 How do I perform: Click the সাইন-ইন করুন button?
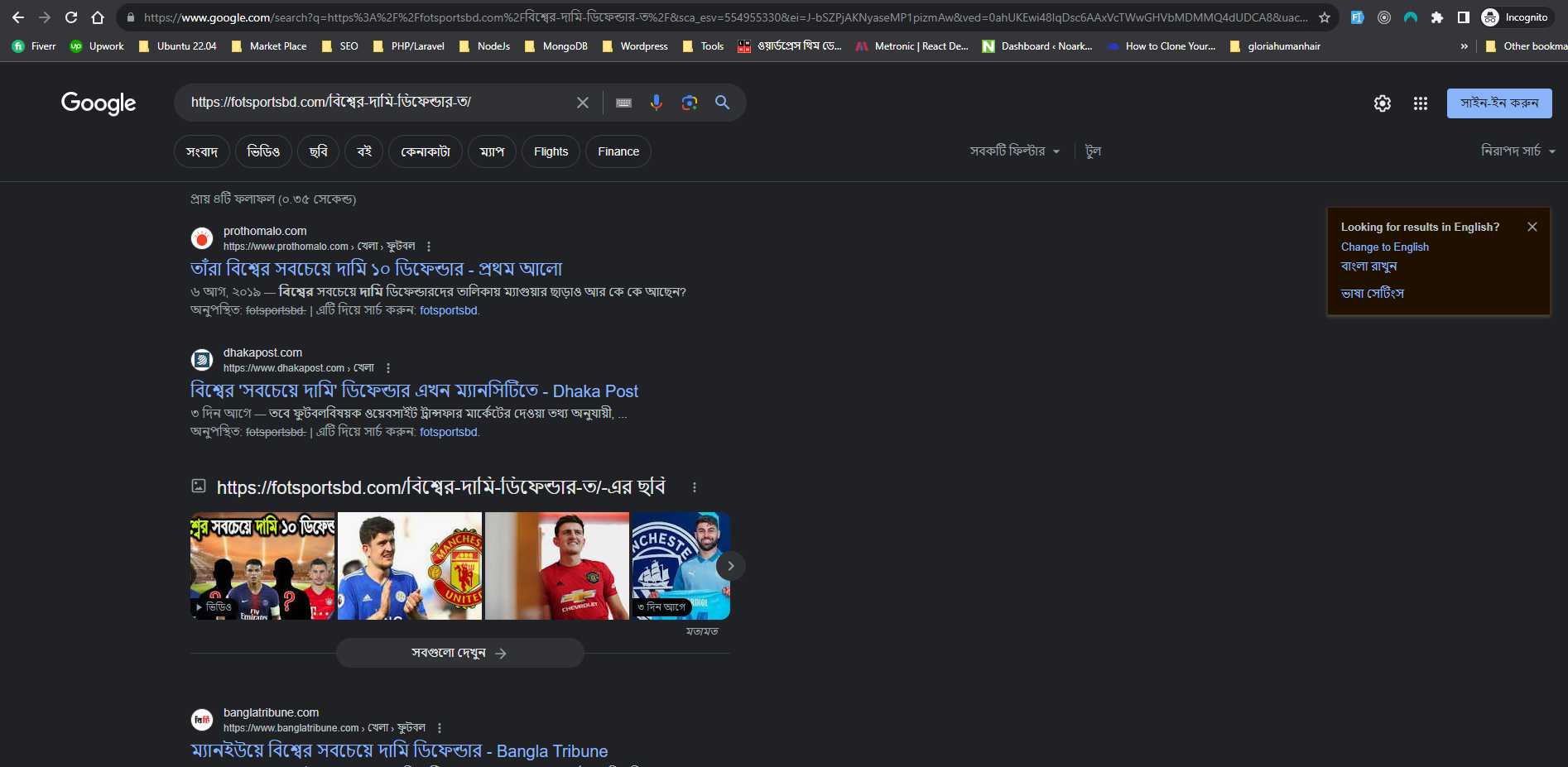(x=1498, y=103)
